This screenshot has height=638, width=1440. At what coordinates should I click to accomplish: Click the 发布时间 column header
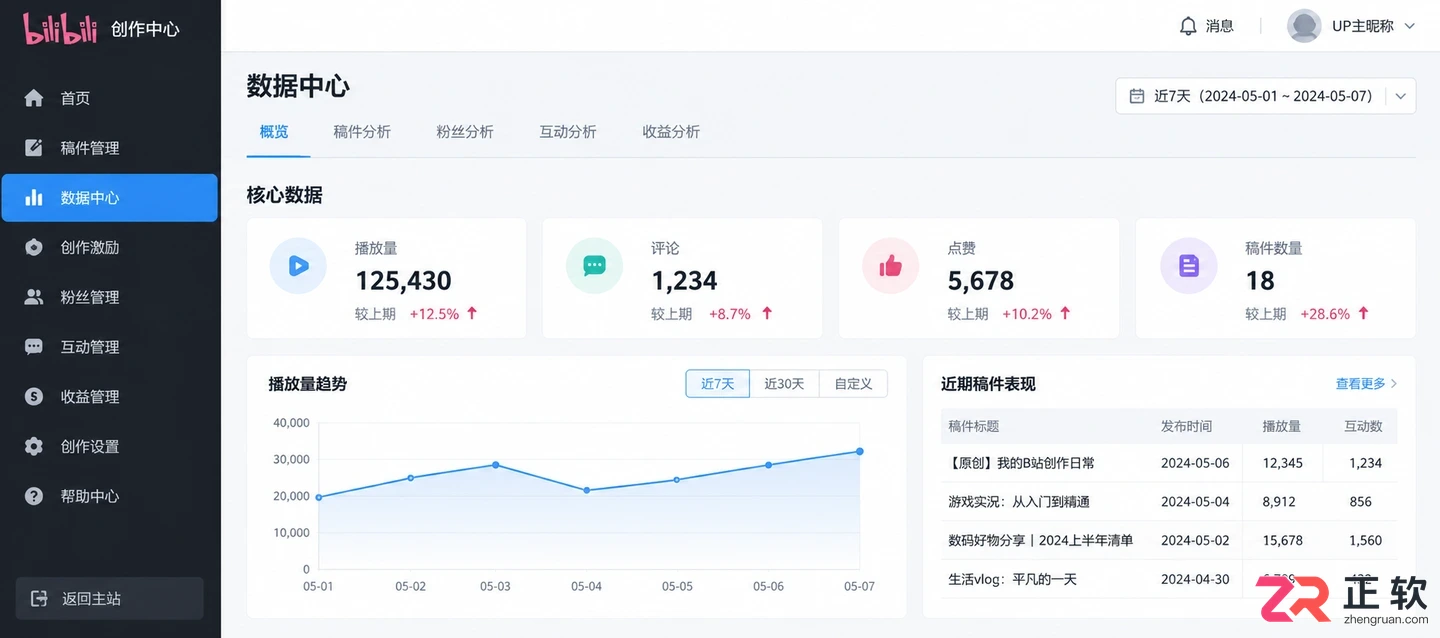click(1186, 426)
